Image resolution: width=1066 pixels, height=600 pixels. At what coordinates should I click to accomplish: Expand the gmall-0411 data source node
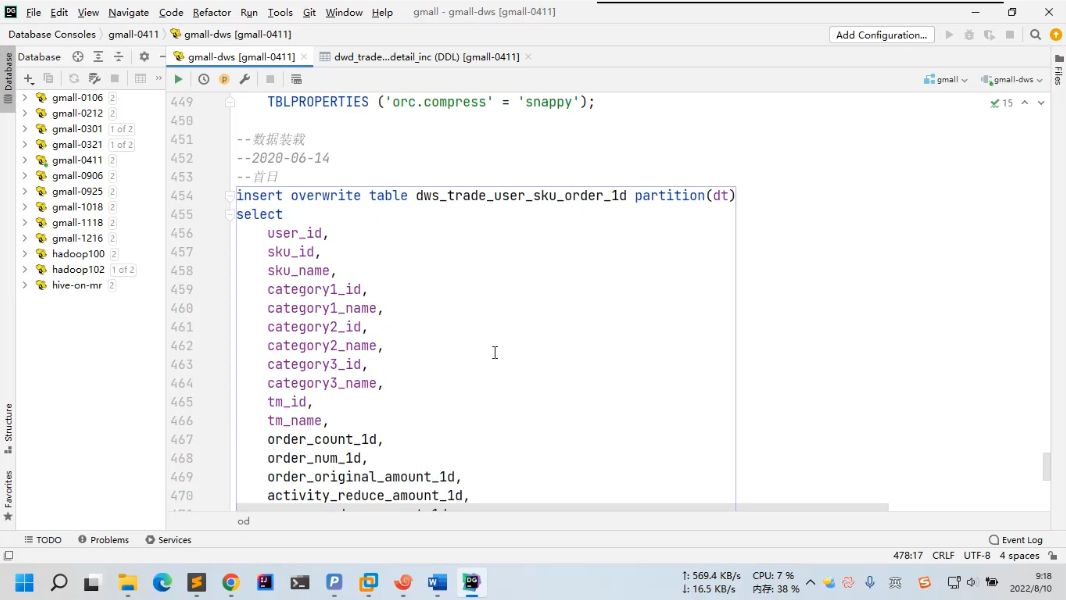(24, 160)
